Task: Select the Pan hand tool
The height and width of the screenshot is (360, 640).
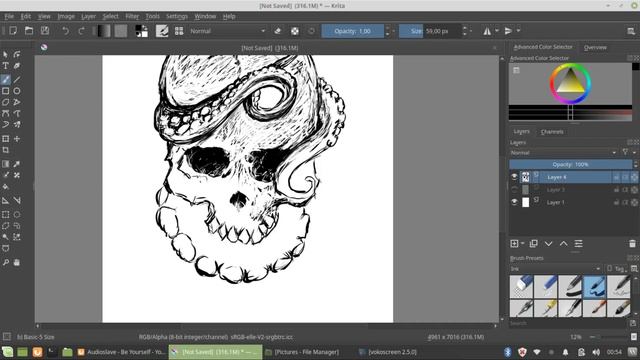Action: [x=17, y=262]
